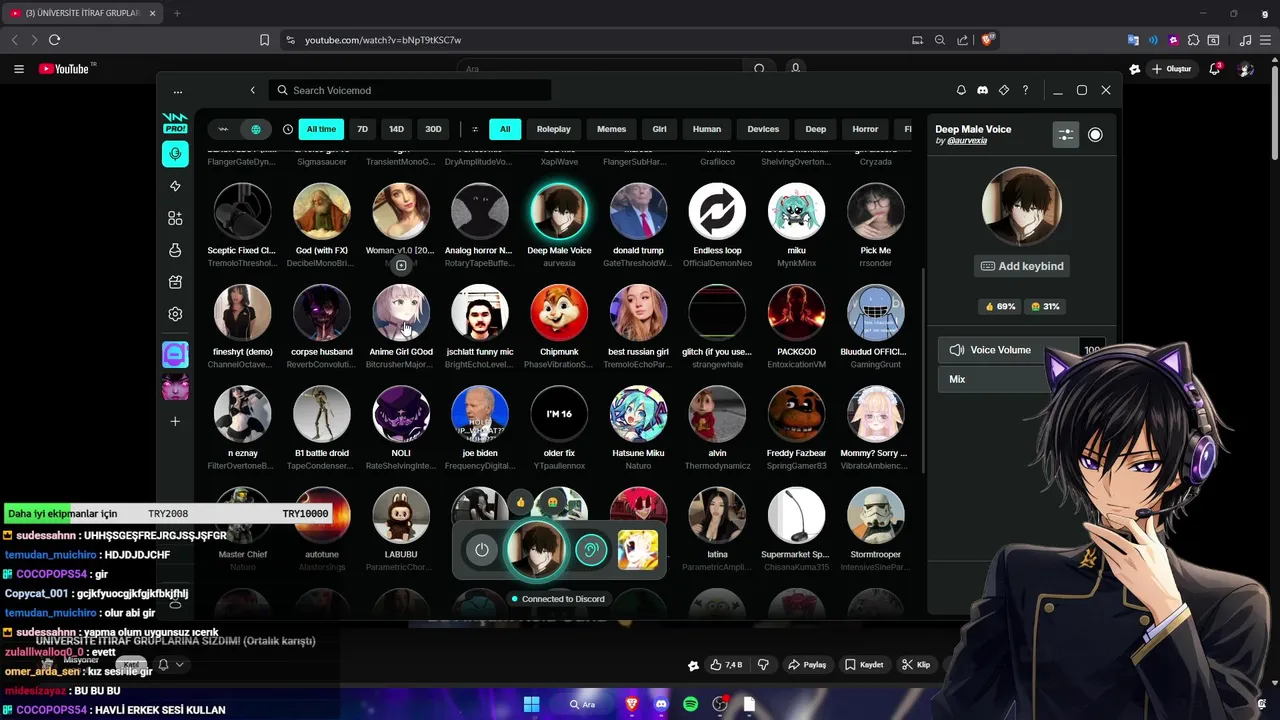Screen dimensions: 1280x720
Task: Open Spotify from the Windows taskbar
Action: pyautogui.click(x=690, y=704)
